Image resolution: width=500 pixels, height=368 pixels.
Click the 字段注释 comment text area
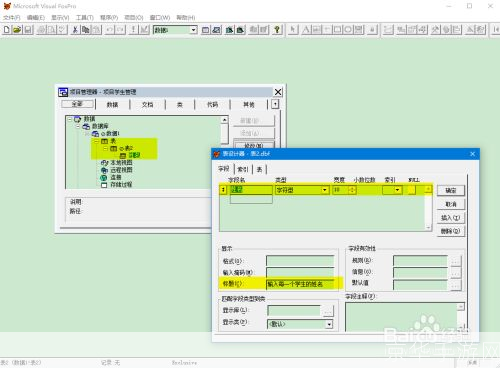coord(402,317)
